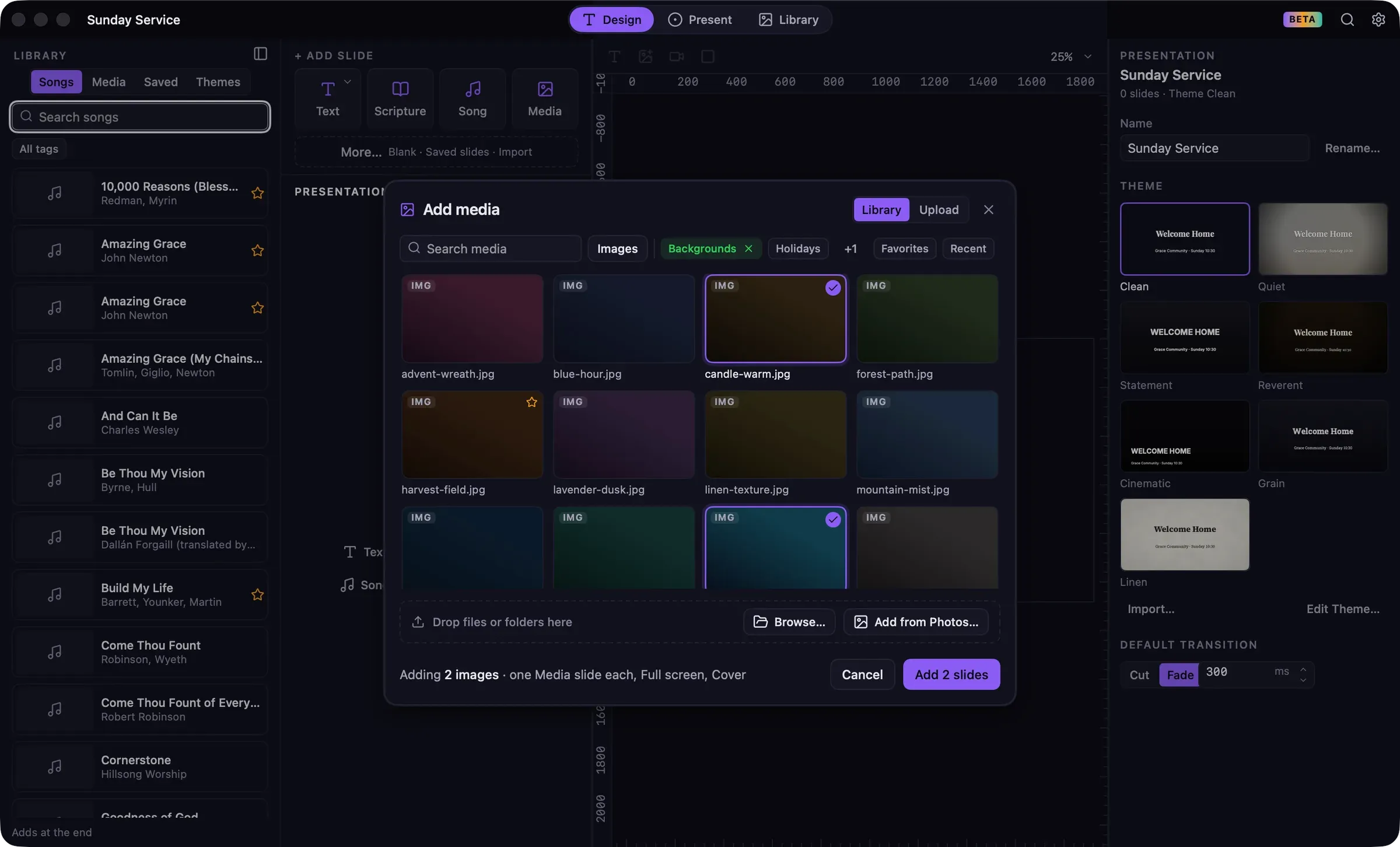
Task: Select the insert image tool in canvas toolbar
Action: click(646, 57)
